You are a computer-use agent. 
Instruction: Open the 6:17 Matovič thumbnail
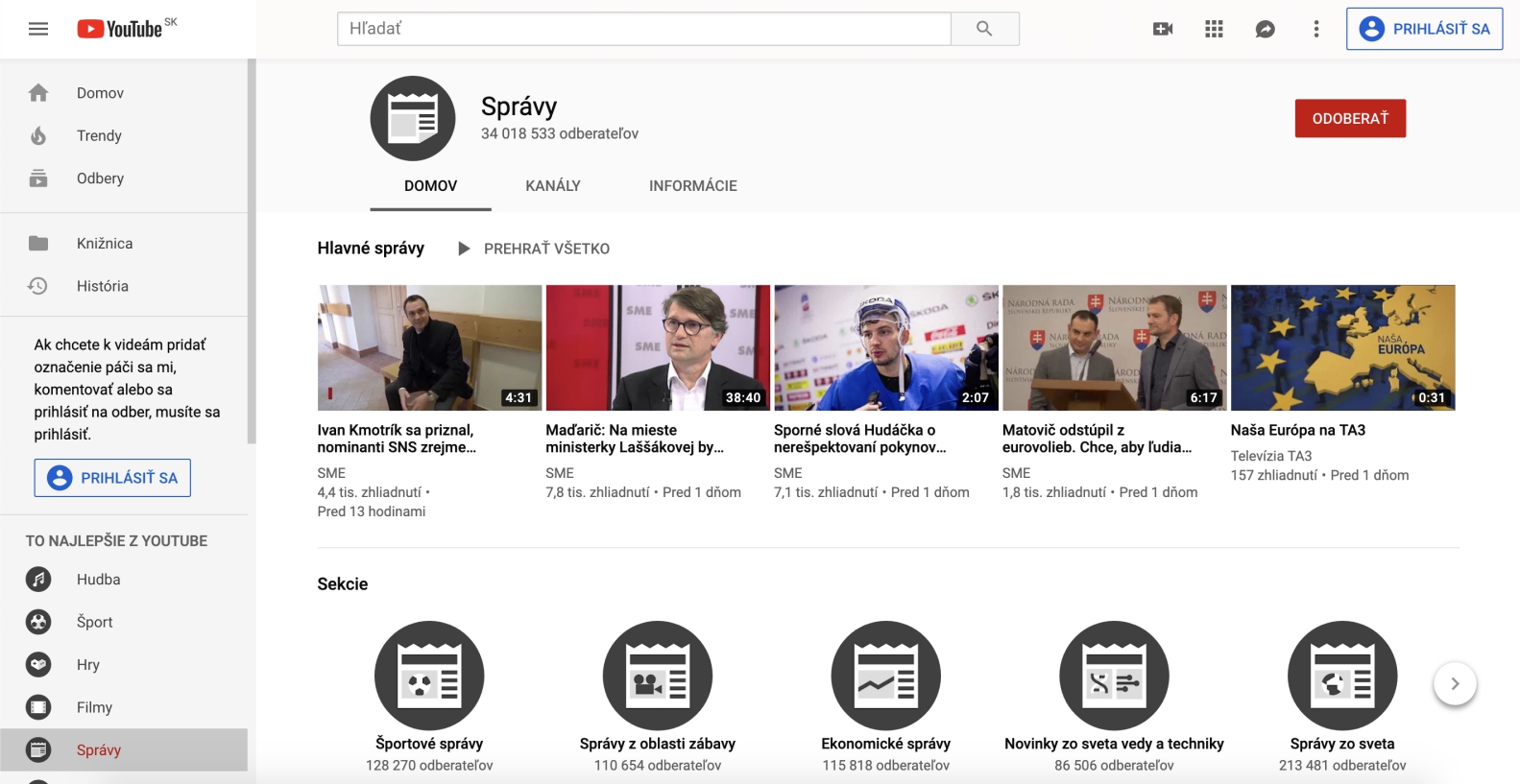pos(1115,347)
